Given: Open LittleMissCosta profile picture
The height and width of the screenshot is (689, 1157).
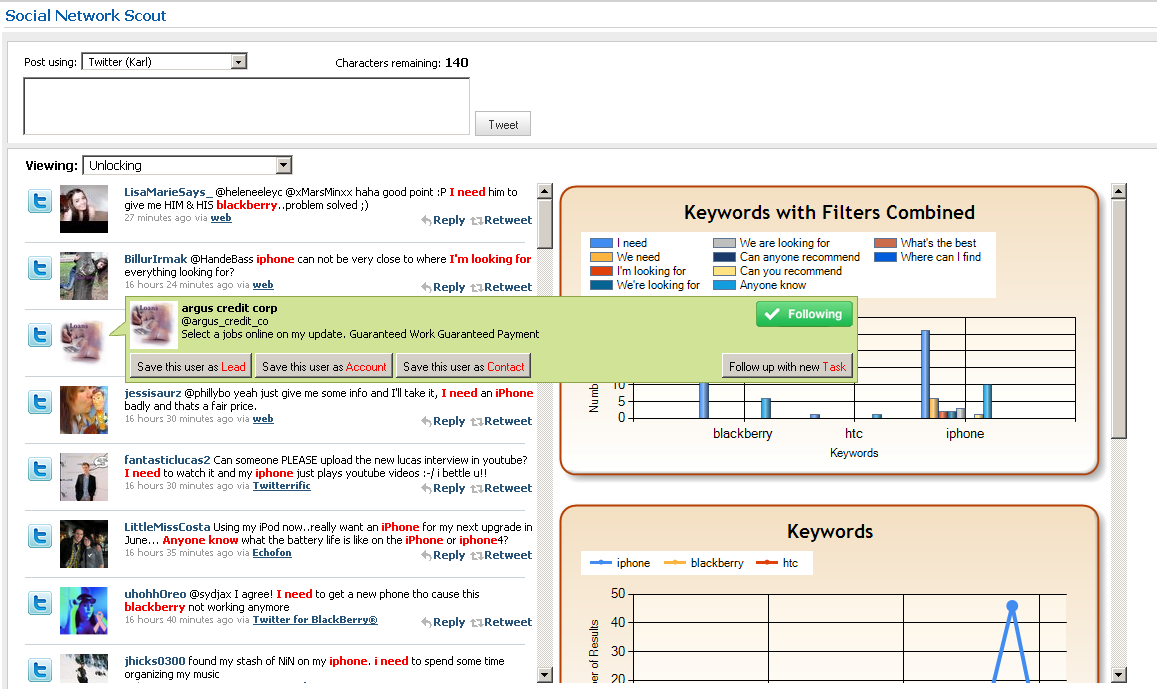Looking at the screenshot, I should [x=83, y=544].
